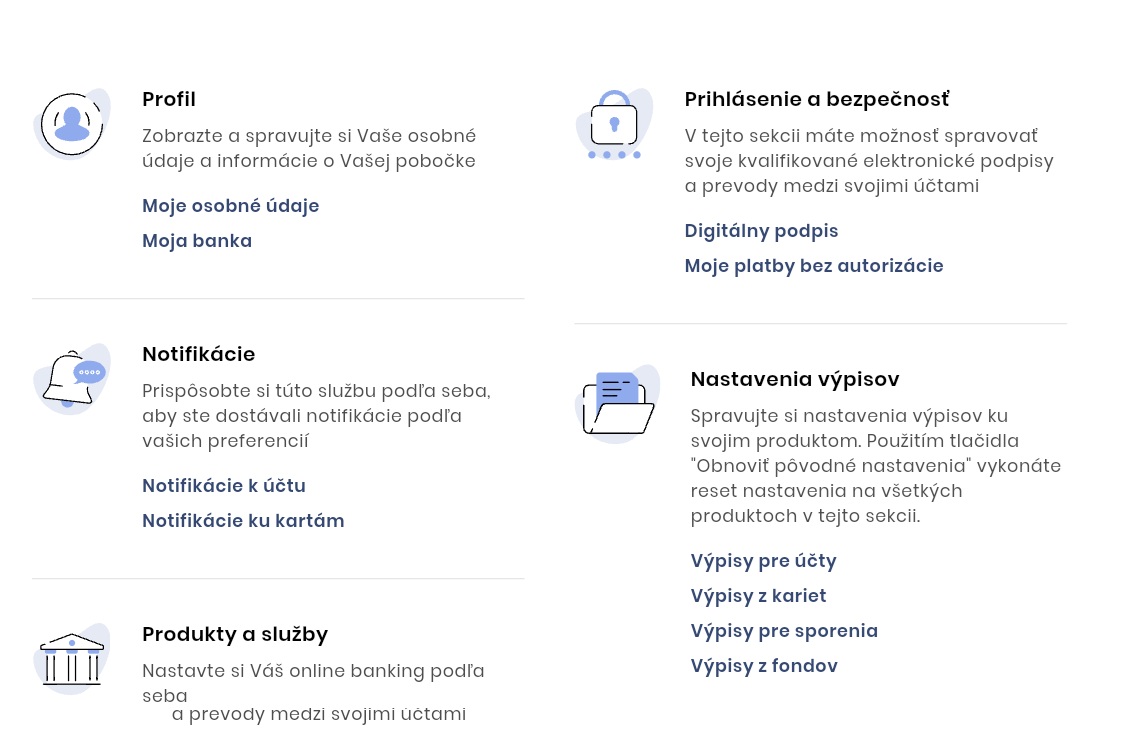Select Notifikácie k účtu link
The image size is (1122, 733).
coord(224,486)
